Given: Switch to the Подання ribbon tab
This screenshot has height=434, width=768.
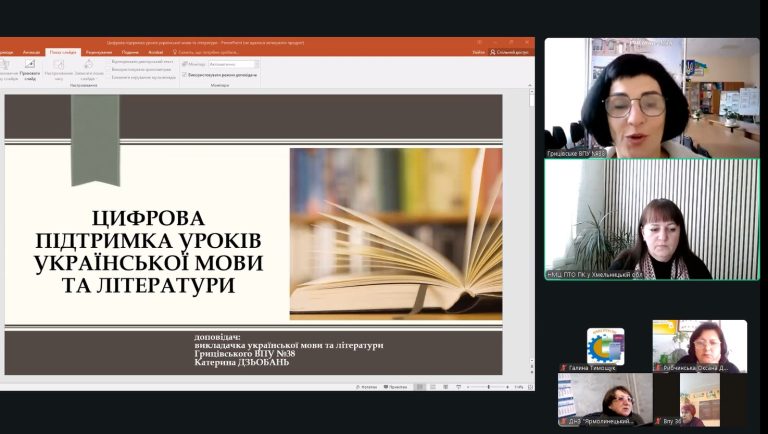Looking at the screenshot, I should 130,52.
